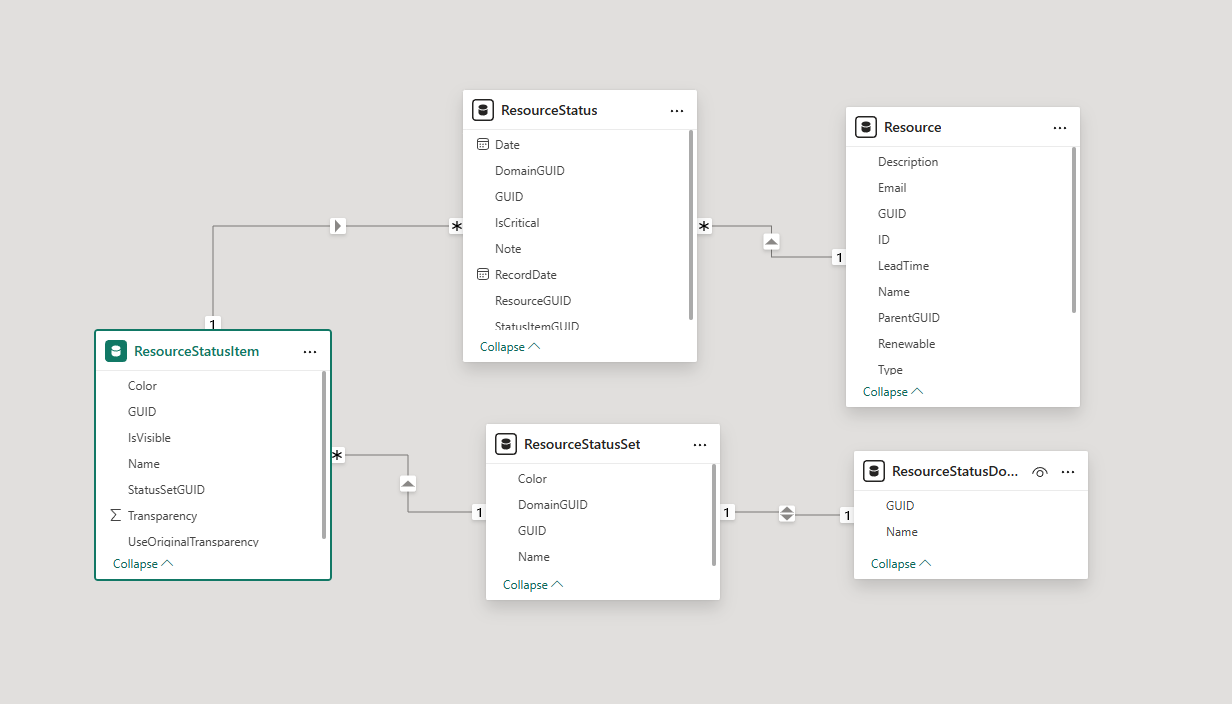Click the sigma icon beside Transparency
Image resolution: width=1232 pixels, height=704 pixels.
pyautogui.click(x=116, y=516)
